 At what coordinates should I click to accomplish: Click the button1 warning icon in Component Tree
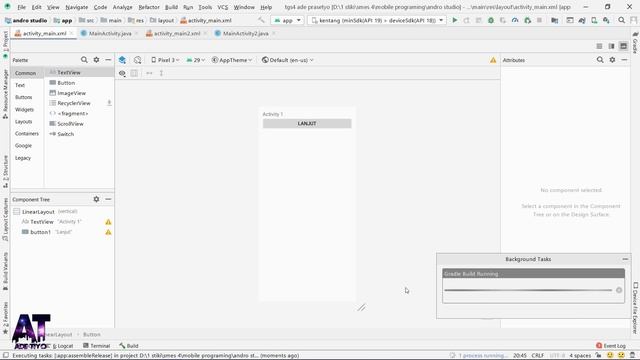click(108, 232)
